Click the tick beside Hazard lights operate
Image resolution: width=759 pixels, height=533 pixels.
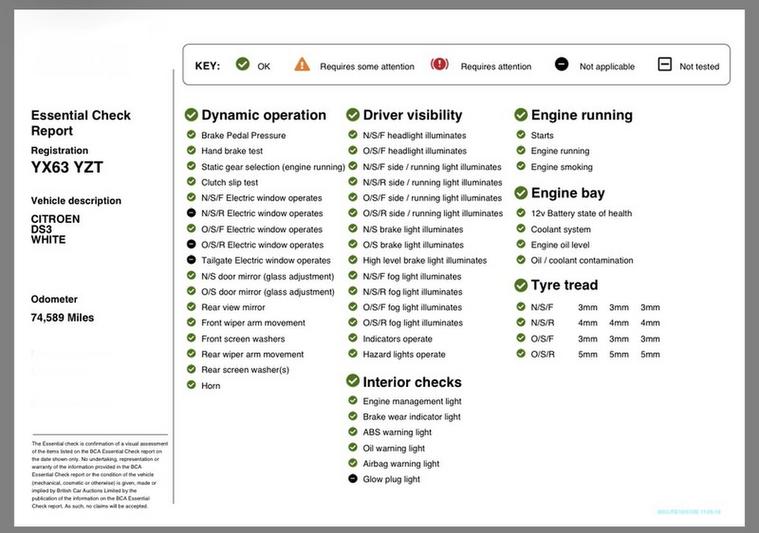pyautogui.click(x=353, y=354)
